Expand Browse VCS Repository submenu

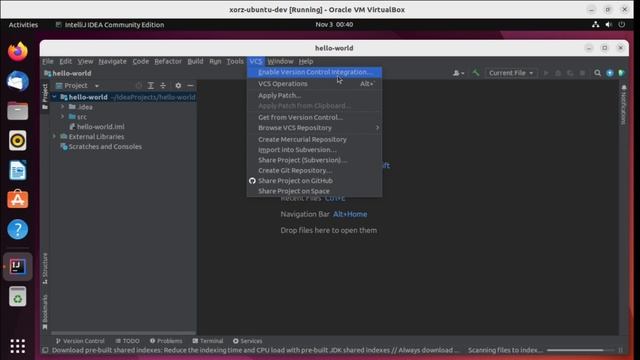314,128
